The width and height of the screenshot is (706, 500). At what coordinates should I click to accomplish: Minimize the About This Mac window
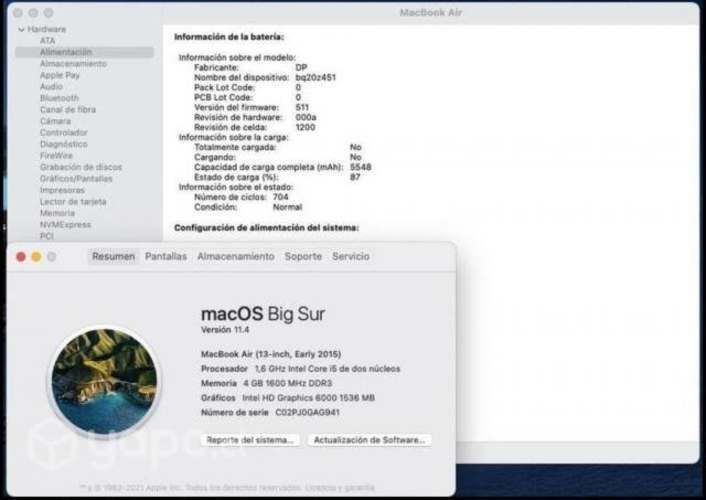(36, 257)
